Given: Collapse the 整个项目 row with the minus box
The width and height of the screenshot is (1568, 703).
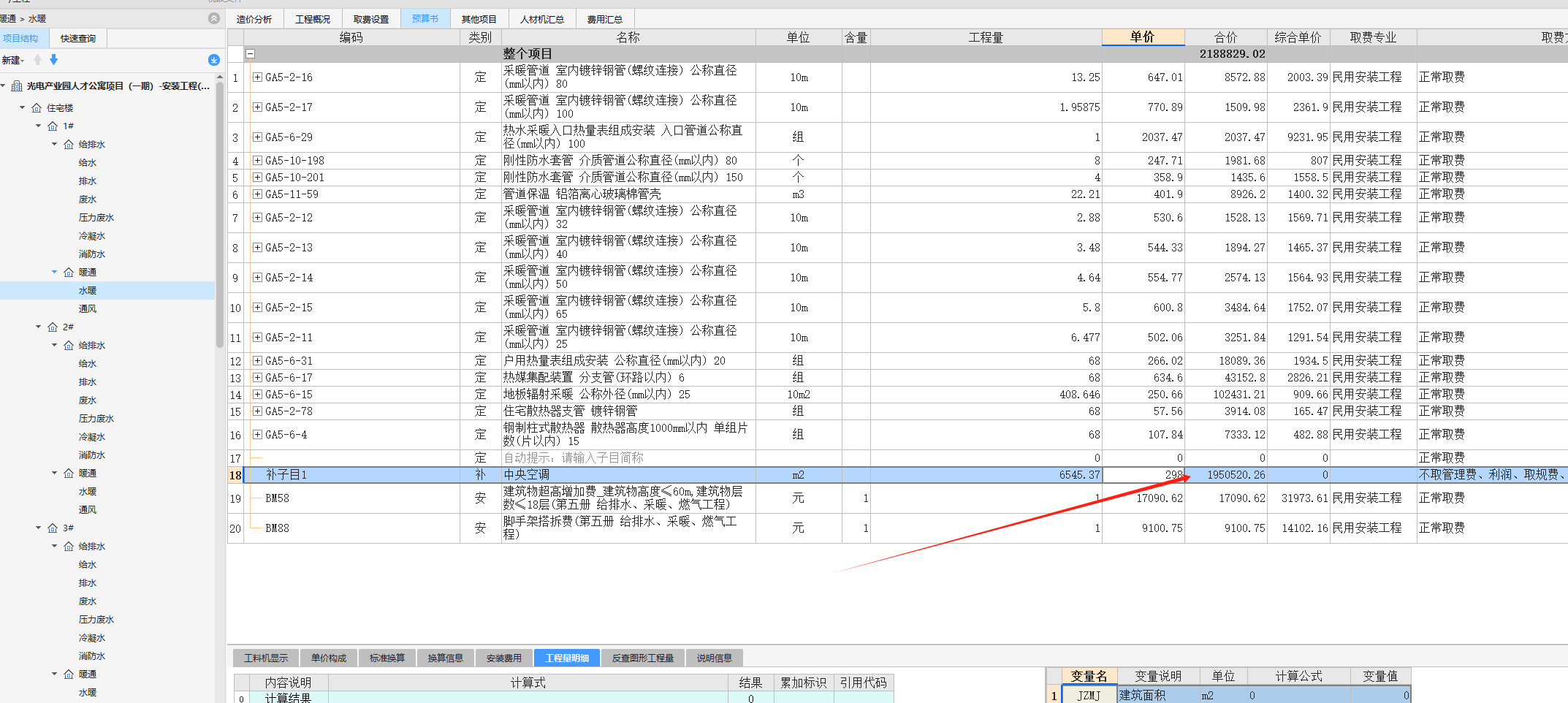Looking at the screenshot, I should click(250, 54).
